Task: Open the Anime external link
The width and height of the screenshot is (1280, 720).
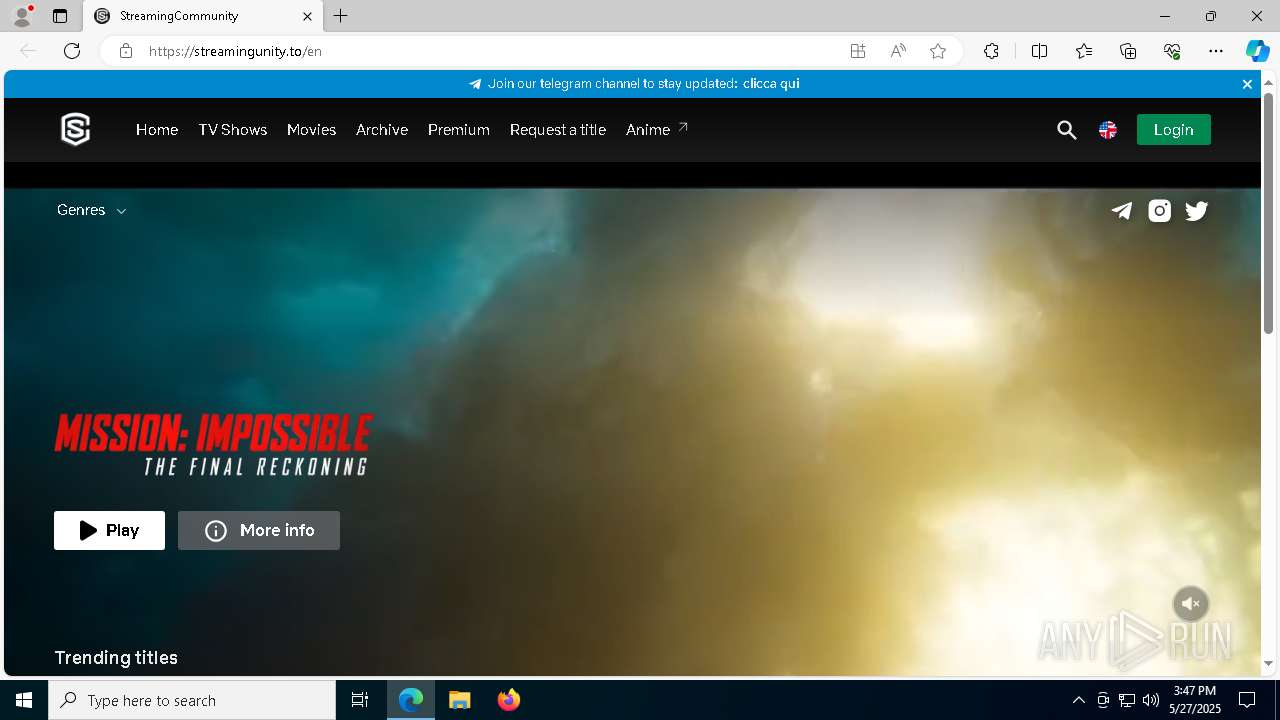Action: [x=657, y=130]
